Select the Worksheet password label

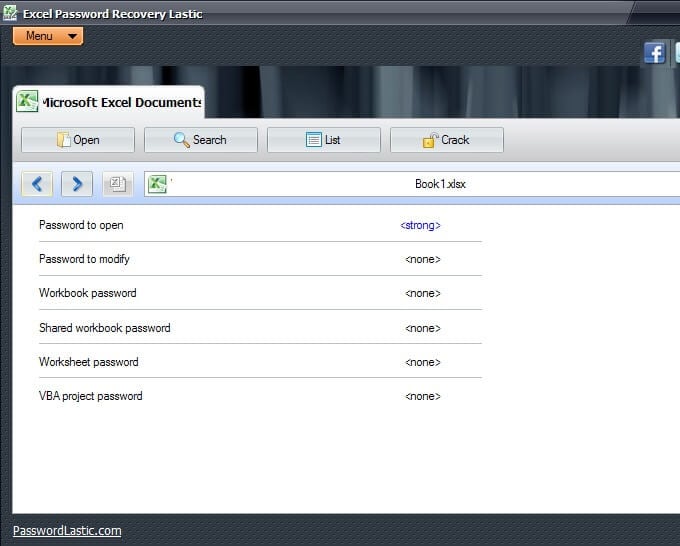(88, 362)
